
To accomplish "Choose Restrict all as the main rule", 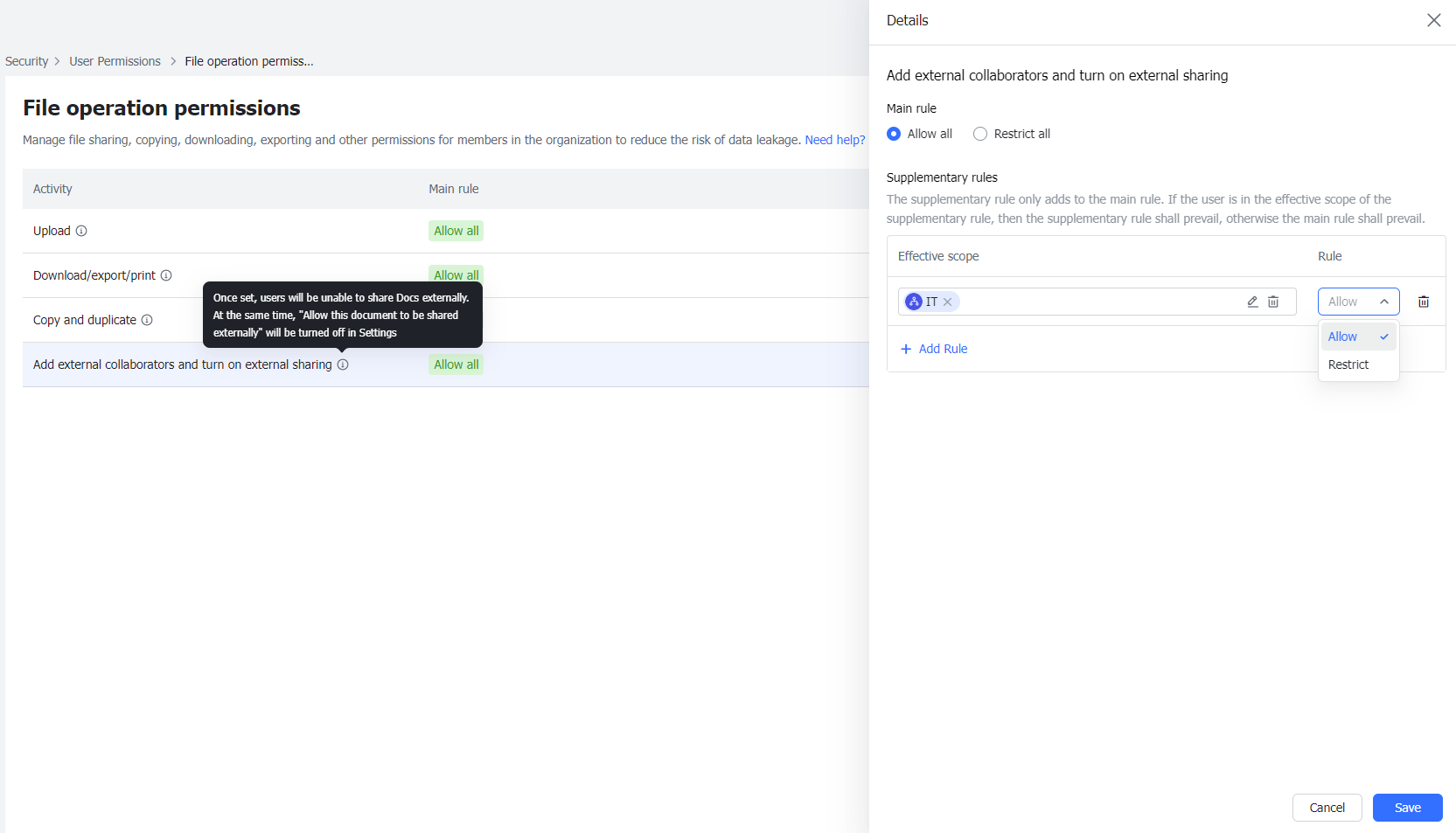I will coord(979,134).
